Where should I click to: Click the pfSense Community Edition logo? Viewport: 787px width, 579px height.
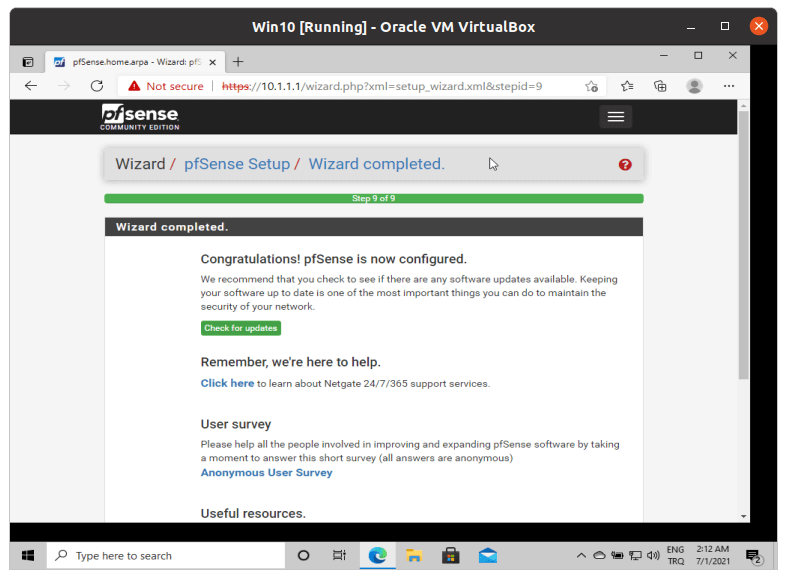[x=139, y=117]
